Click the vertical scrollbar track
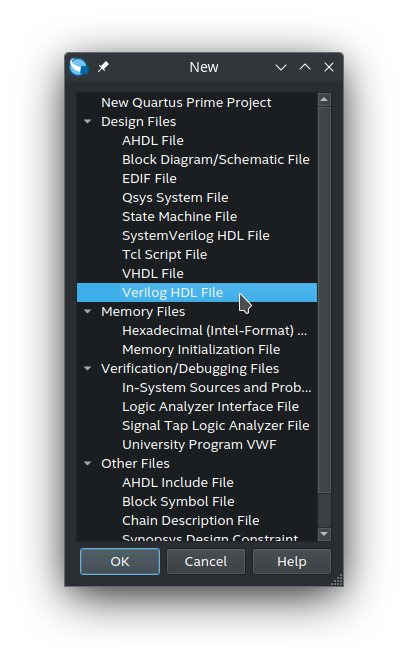This screenshot has width=408, height=663. [324, 510]
